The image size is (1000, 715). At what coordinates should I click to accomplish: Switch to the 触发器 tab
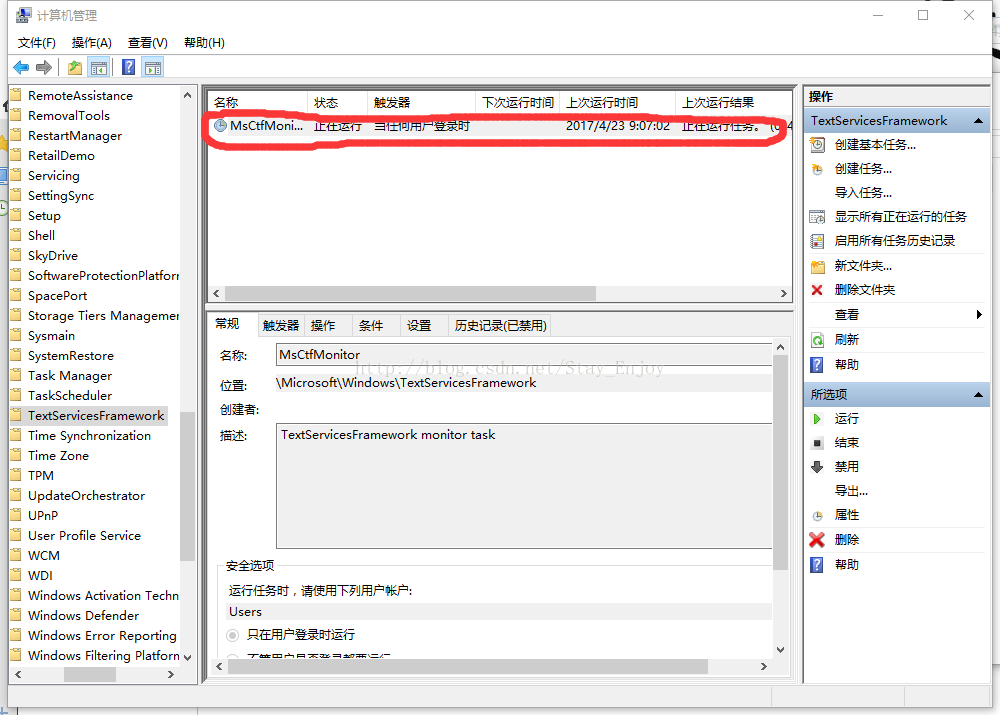pyautogui.click(x=281, y=325)
